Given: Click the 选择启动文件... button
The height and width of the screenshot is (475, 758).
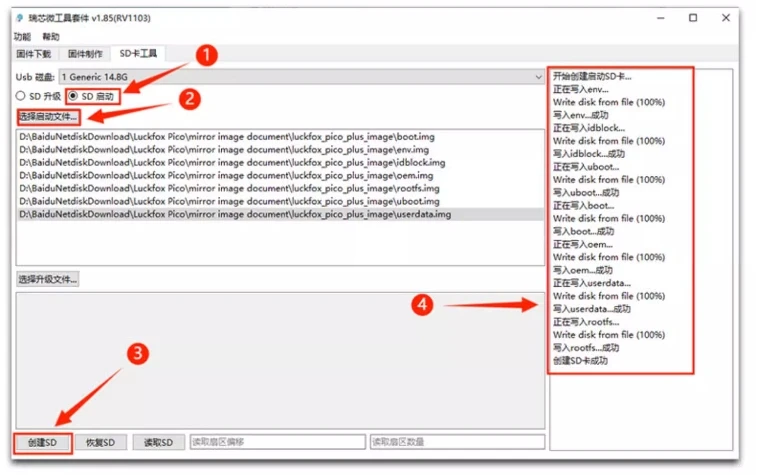Looking at the screenshot, I should coord(48,118).
